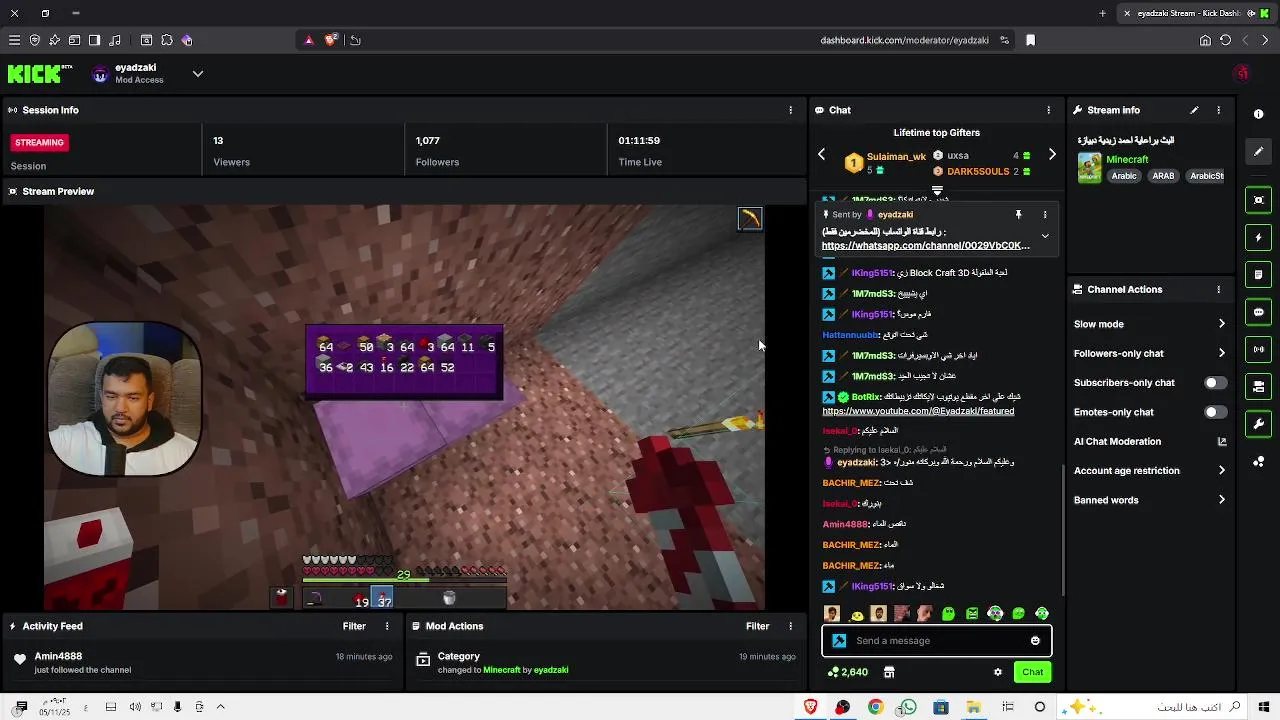Toggle the broadcast signal widget sidebar icon
Screen dimensions: 1280x720
pos(1259,349)
